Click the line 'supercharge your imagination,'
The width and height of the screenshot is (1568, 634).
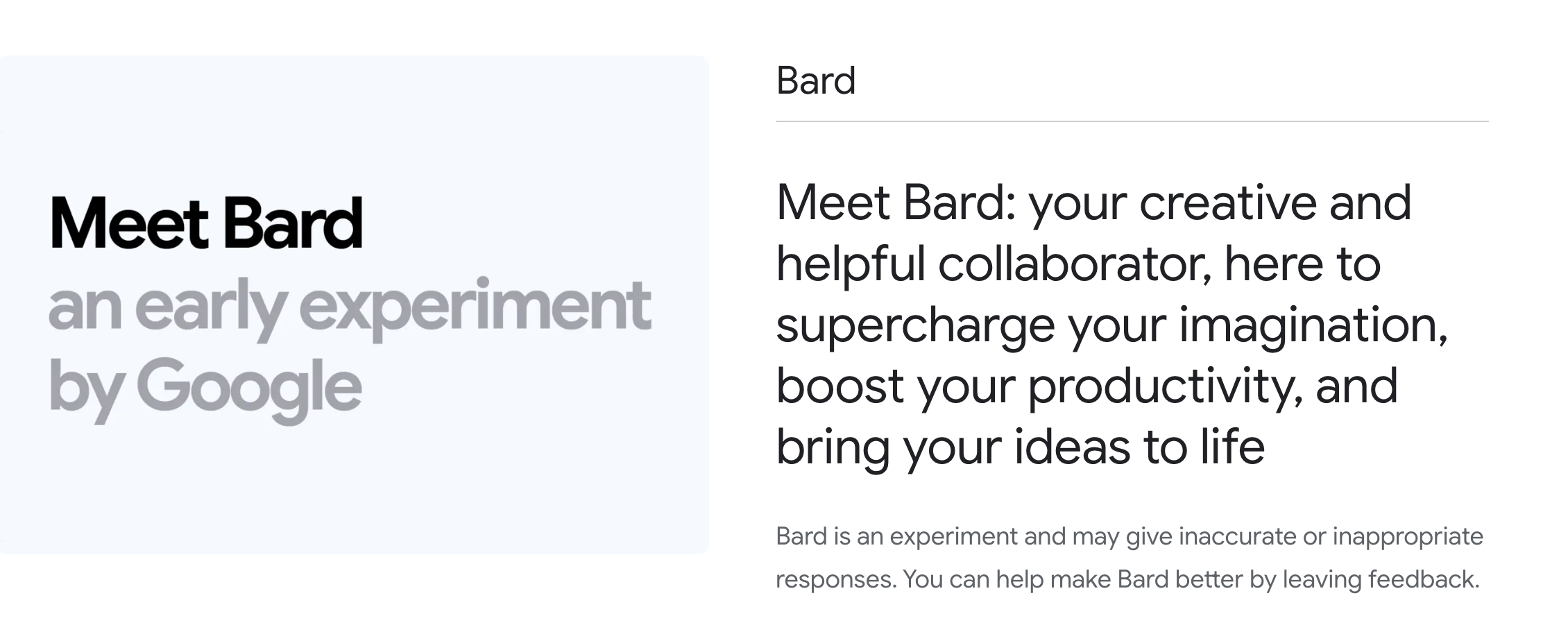[1111, 325]
